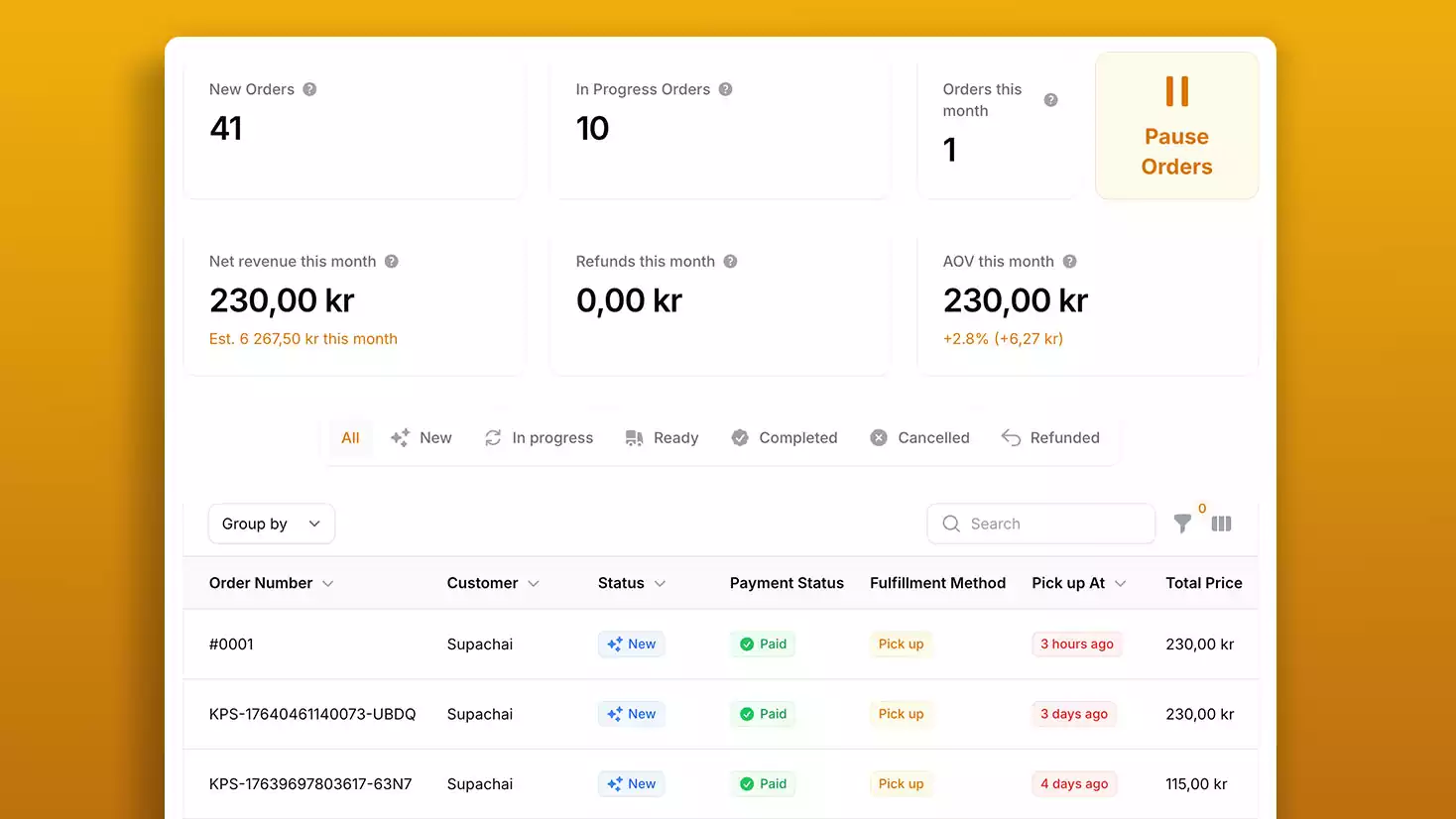Expand the Group by dropdown
The image size is (1456, 819).
(271, 524)
